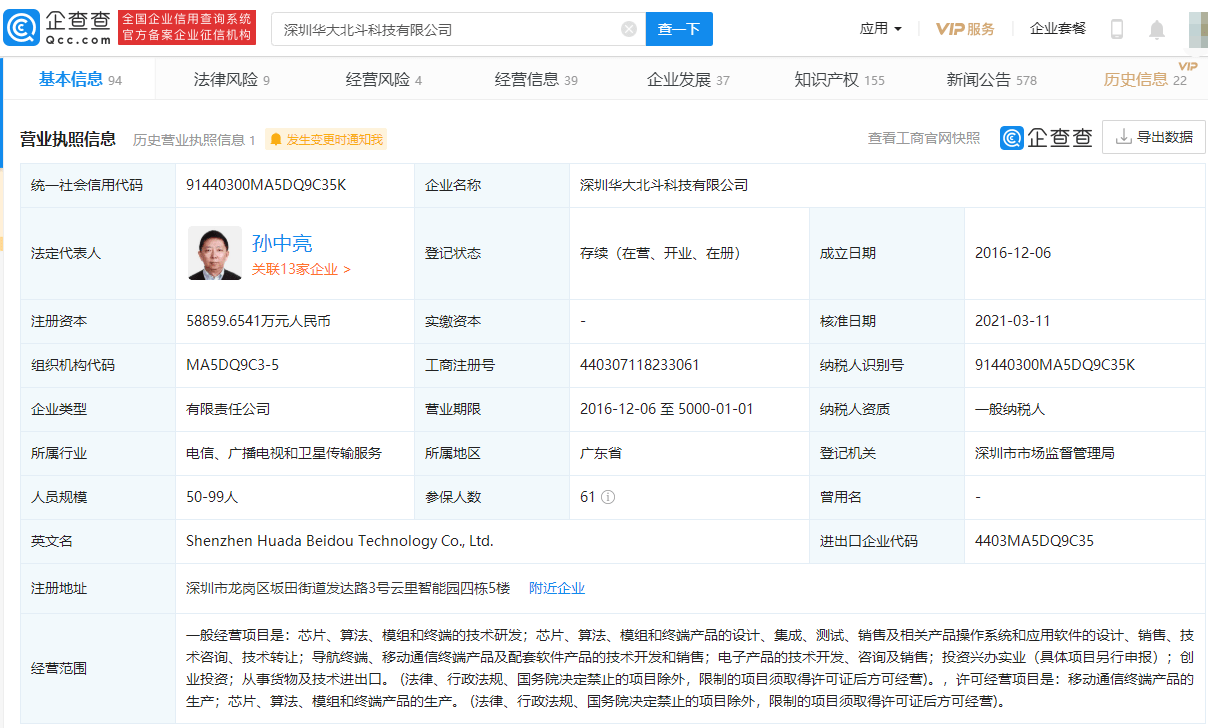Open VIP服务 link
Viewport: 1208px width, 728px height.
coord(965,29)
